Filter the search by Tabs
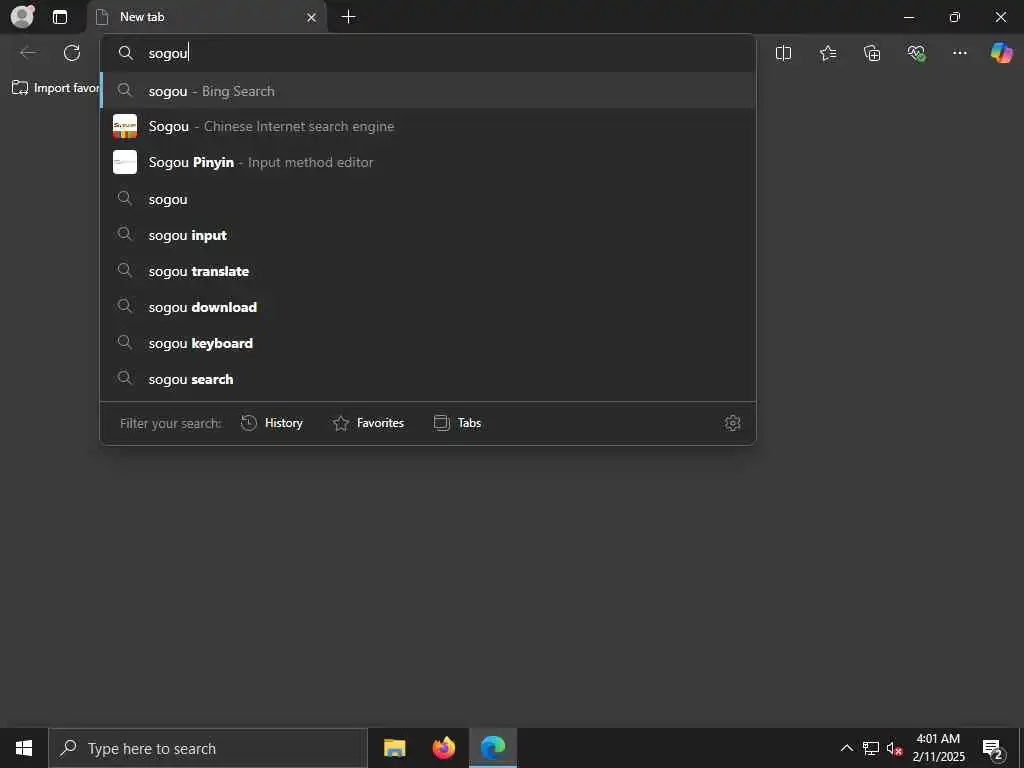Screen dimensions: 1024x768 [458, 423]
